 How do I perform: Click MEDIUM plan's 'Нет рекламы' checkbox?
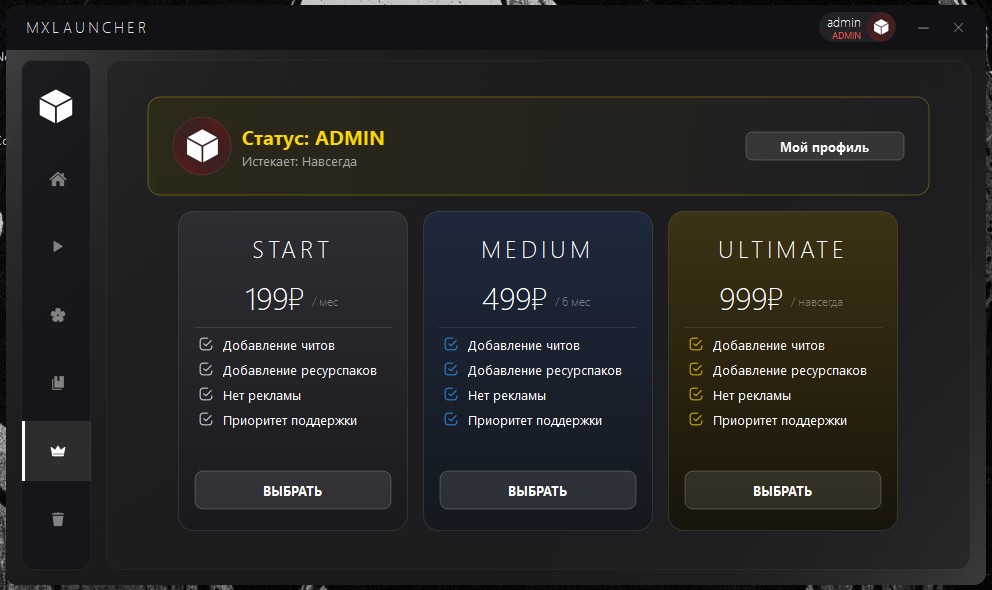tap(451, 395)
